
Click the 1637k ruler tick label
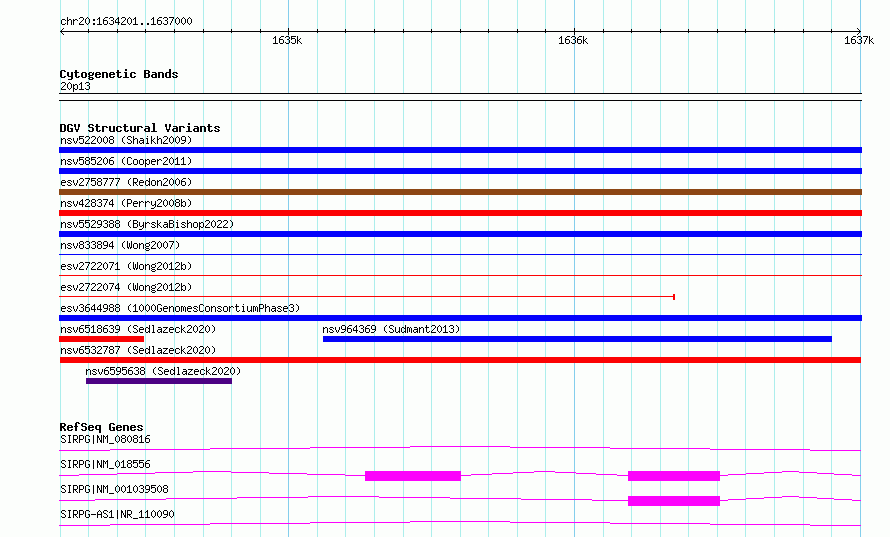pos(859,40)
